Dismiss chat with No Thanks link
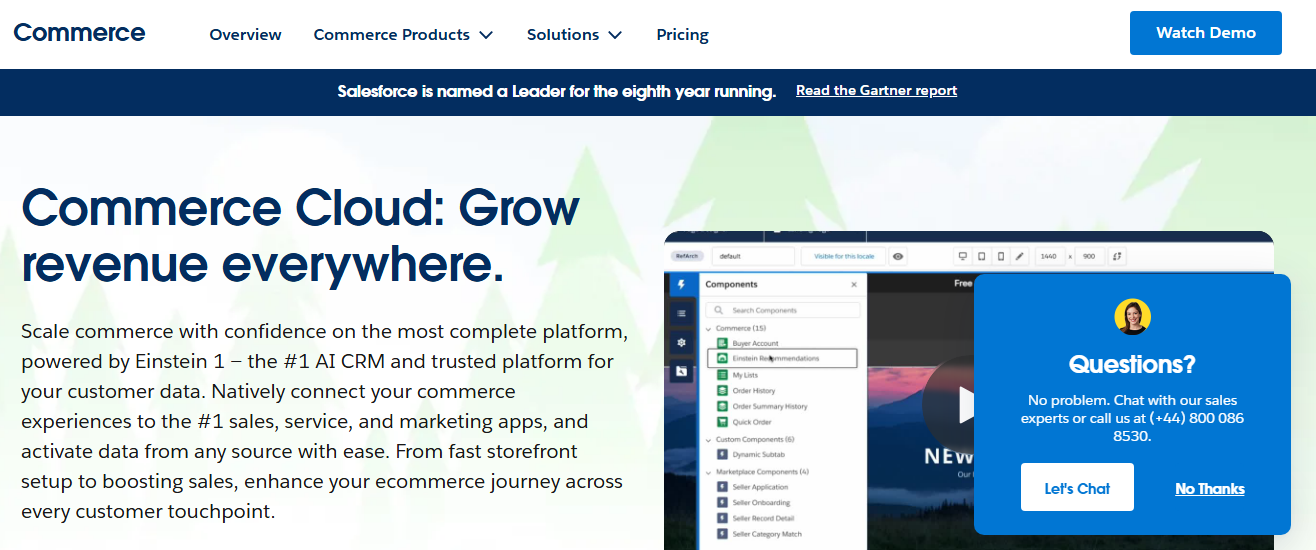The width and height of the screenshot is (1316, 550). pos(1209,488)
